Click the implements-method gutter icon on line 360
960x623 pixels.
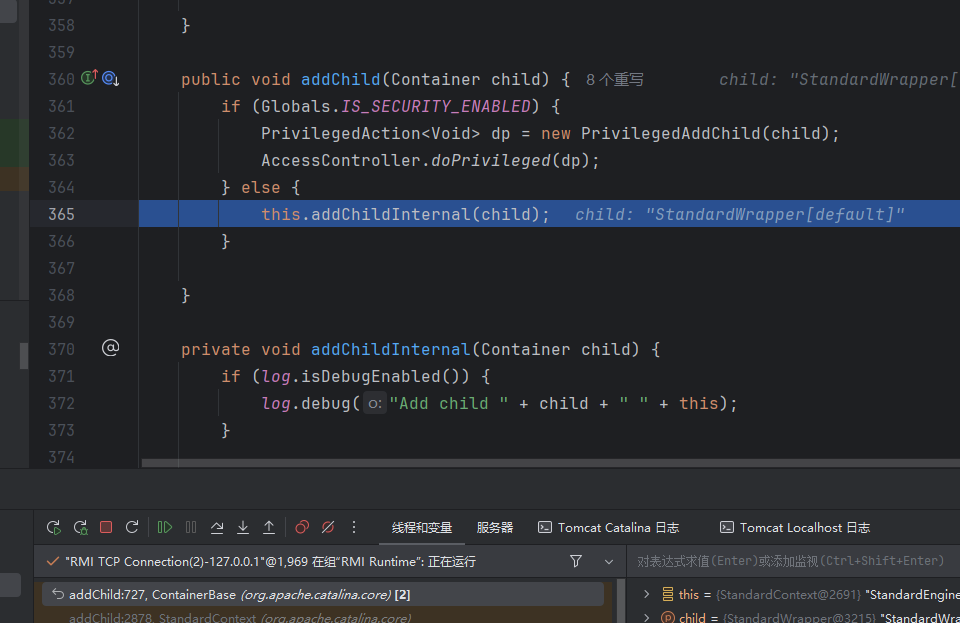(89, 78)
